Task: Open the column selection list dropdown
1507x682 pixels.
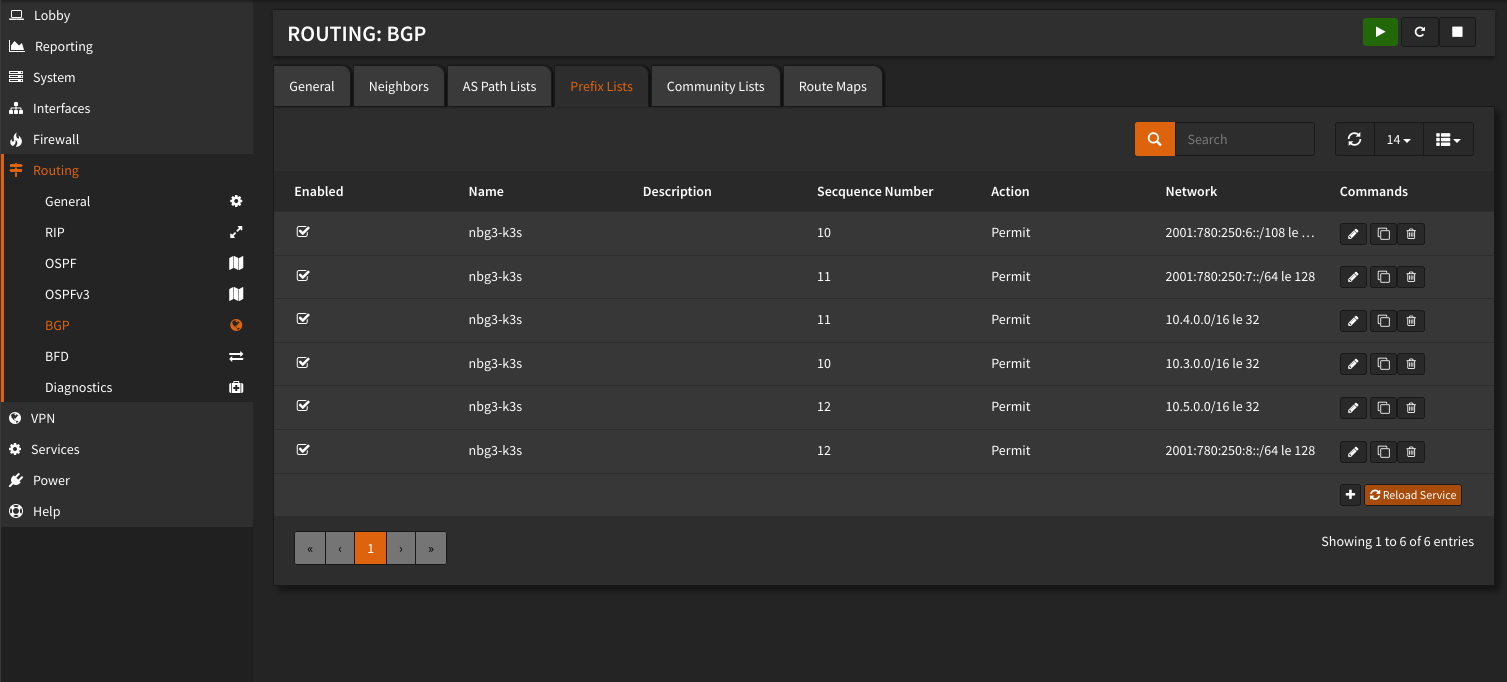Action: click(1447, 140)
